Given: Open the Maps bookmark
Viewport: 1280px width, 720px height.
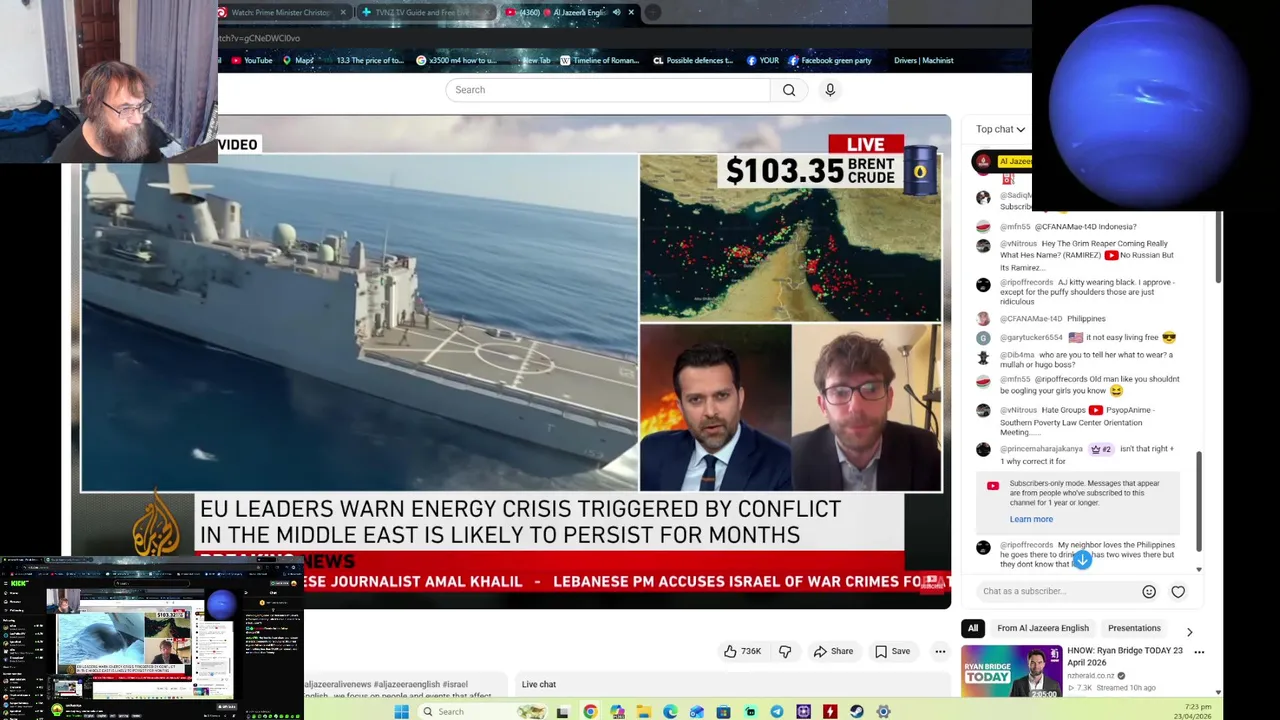Looking at the screenshot, I should tap(298, 60).
